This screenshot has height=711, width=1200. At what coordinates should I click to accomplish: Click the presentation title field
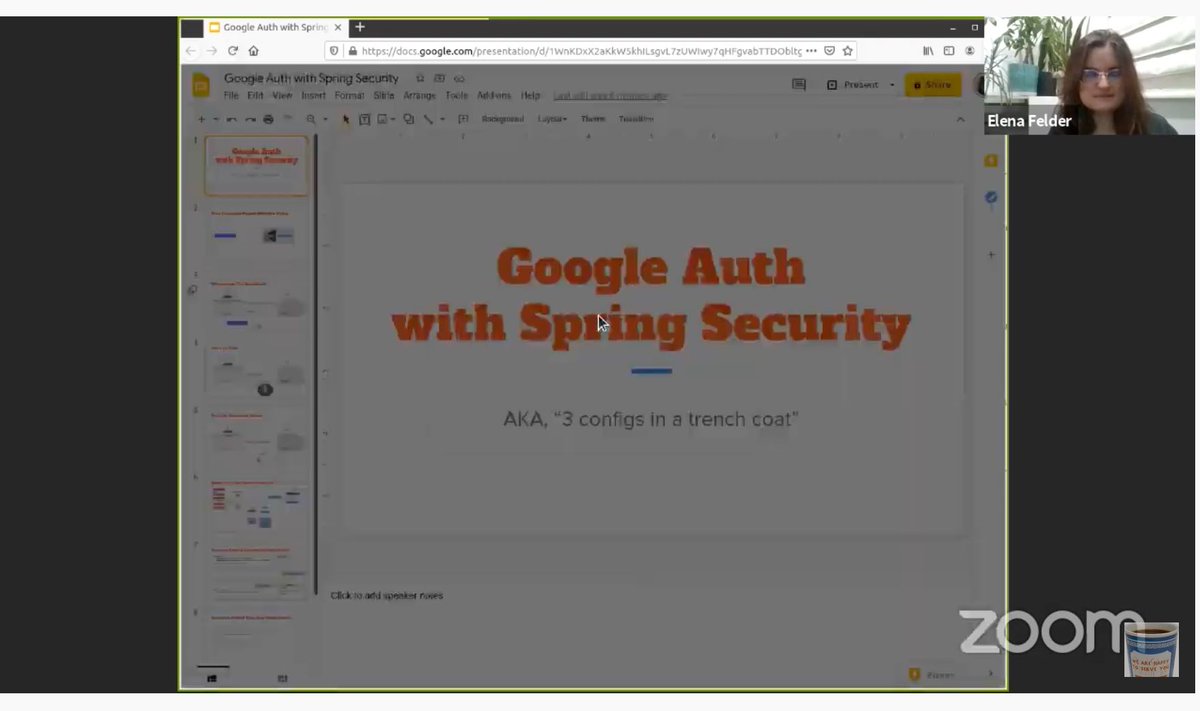[x=311, y=78]
